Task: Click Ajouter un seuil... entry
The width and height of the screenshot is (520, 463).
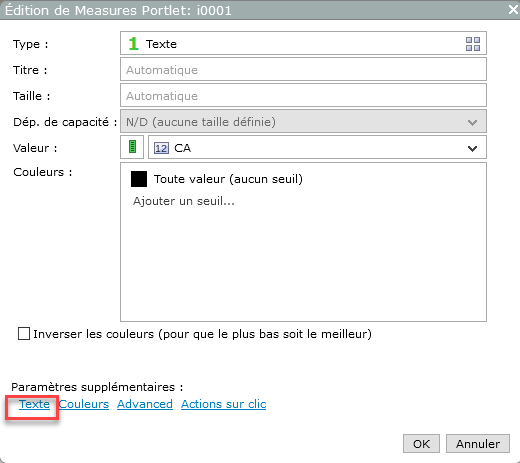Action: pos(184,201)
